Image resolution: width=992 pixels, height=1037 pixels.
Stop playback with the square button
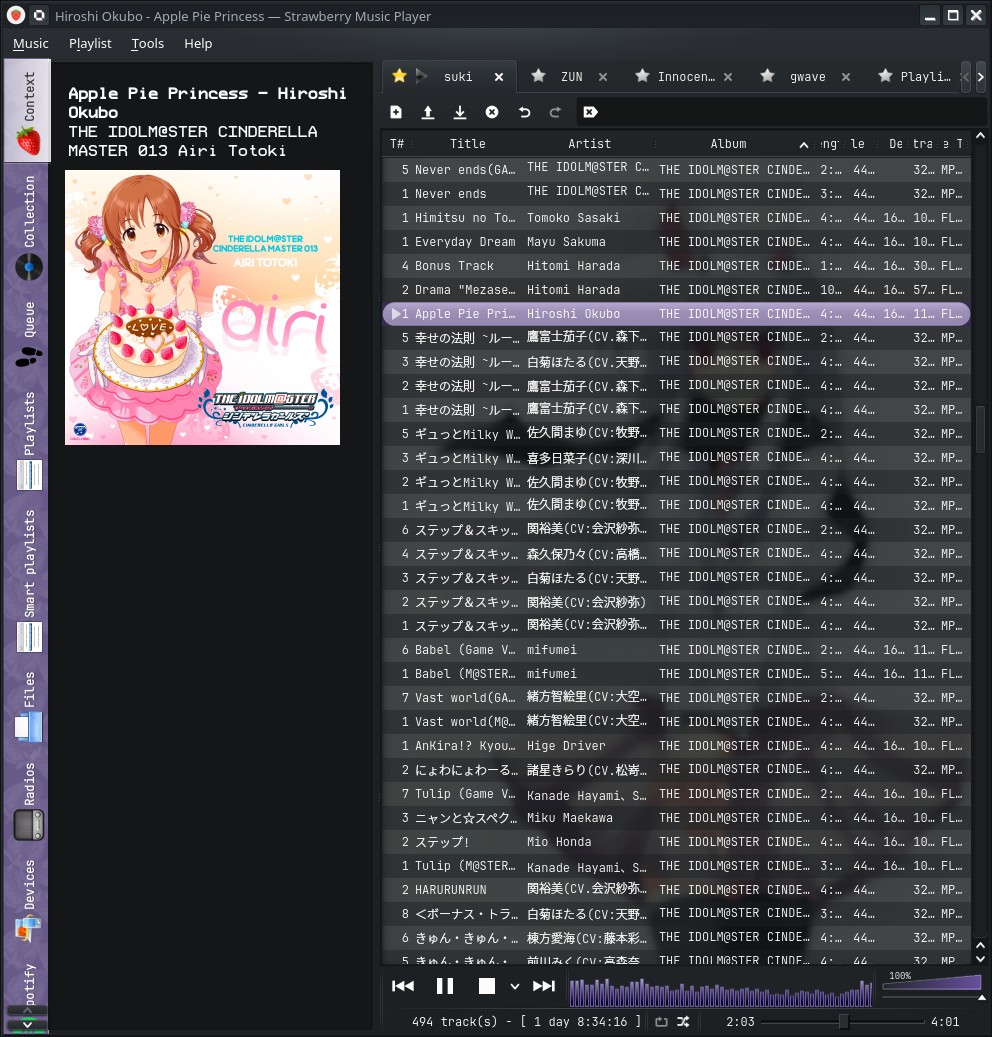click(x=487, y=986)
